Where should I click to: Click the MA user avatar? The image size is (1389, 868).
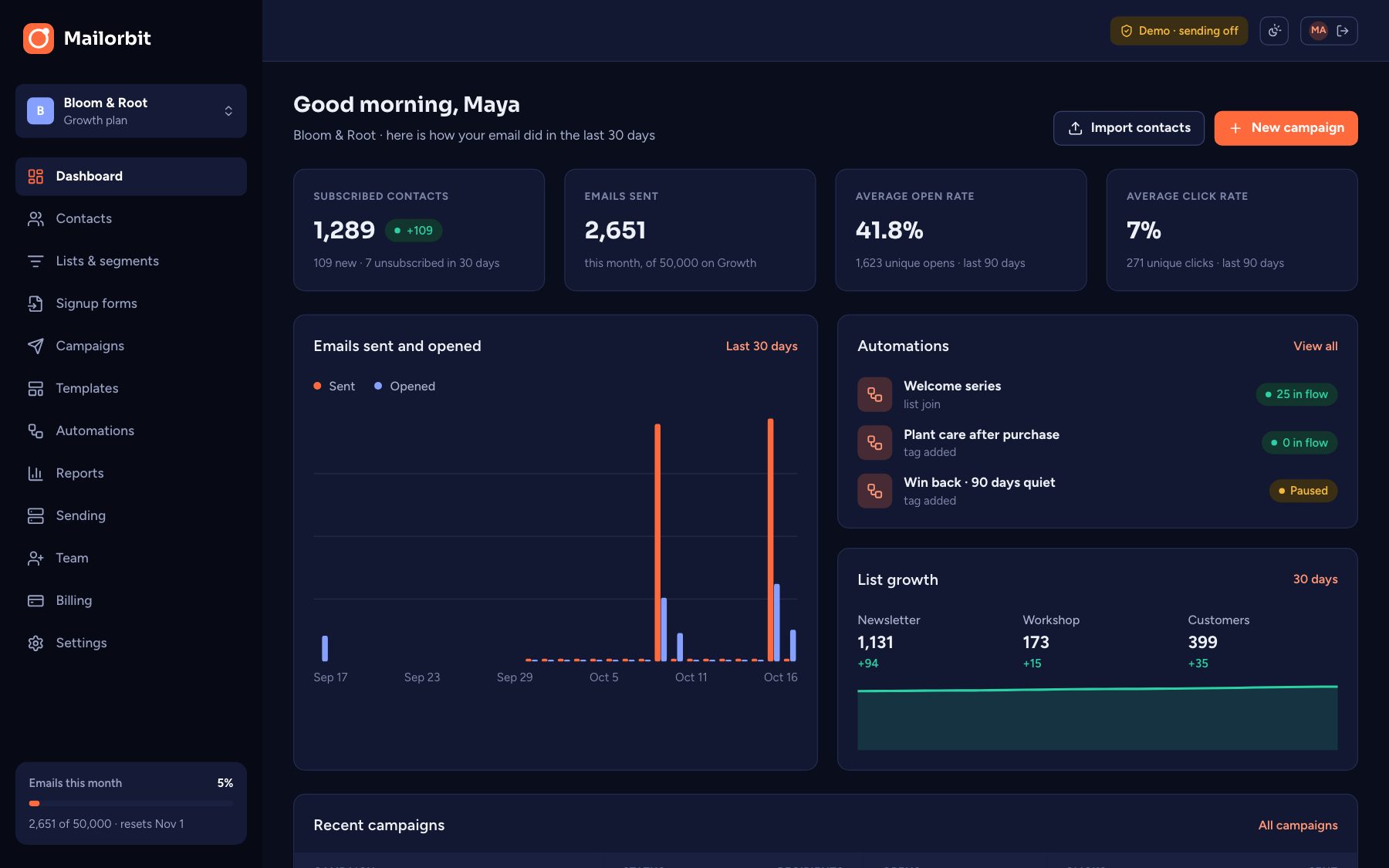tap(1318, 31)
